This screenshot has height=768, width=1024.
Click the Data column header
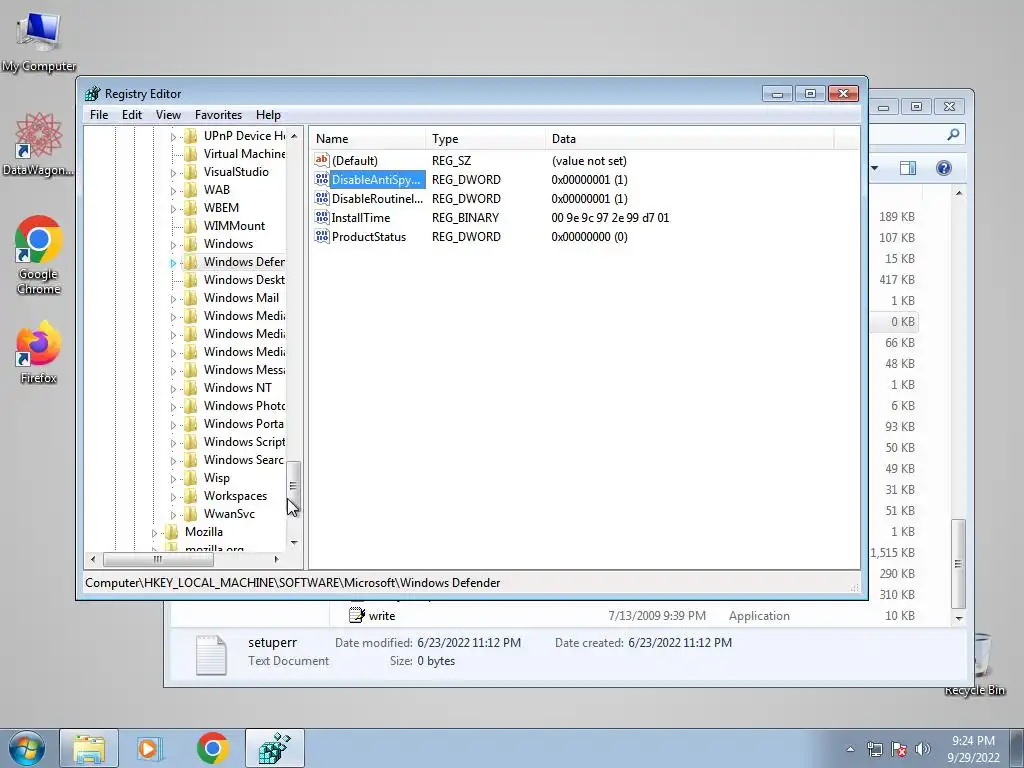click(689, 138)
